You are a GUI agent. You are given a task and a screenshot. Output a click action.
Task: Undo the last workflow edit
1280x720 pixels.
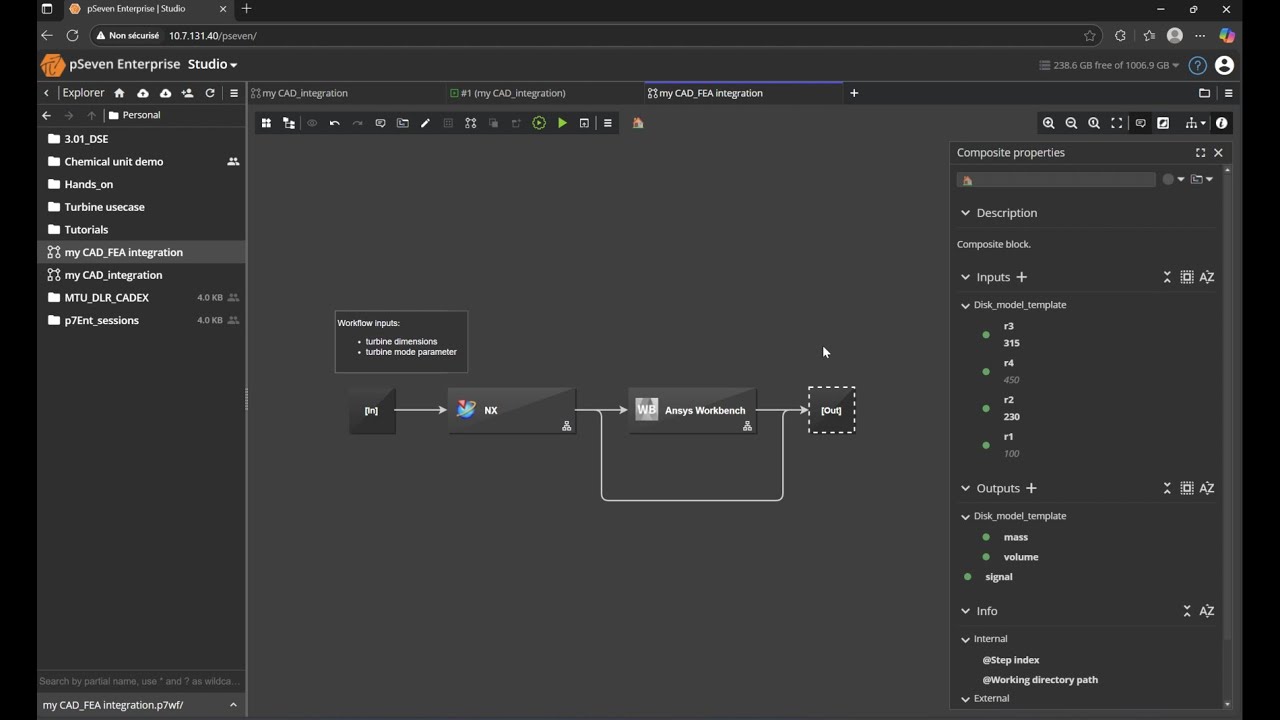pyautogui.click(x=335, y=123)
